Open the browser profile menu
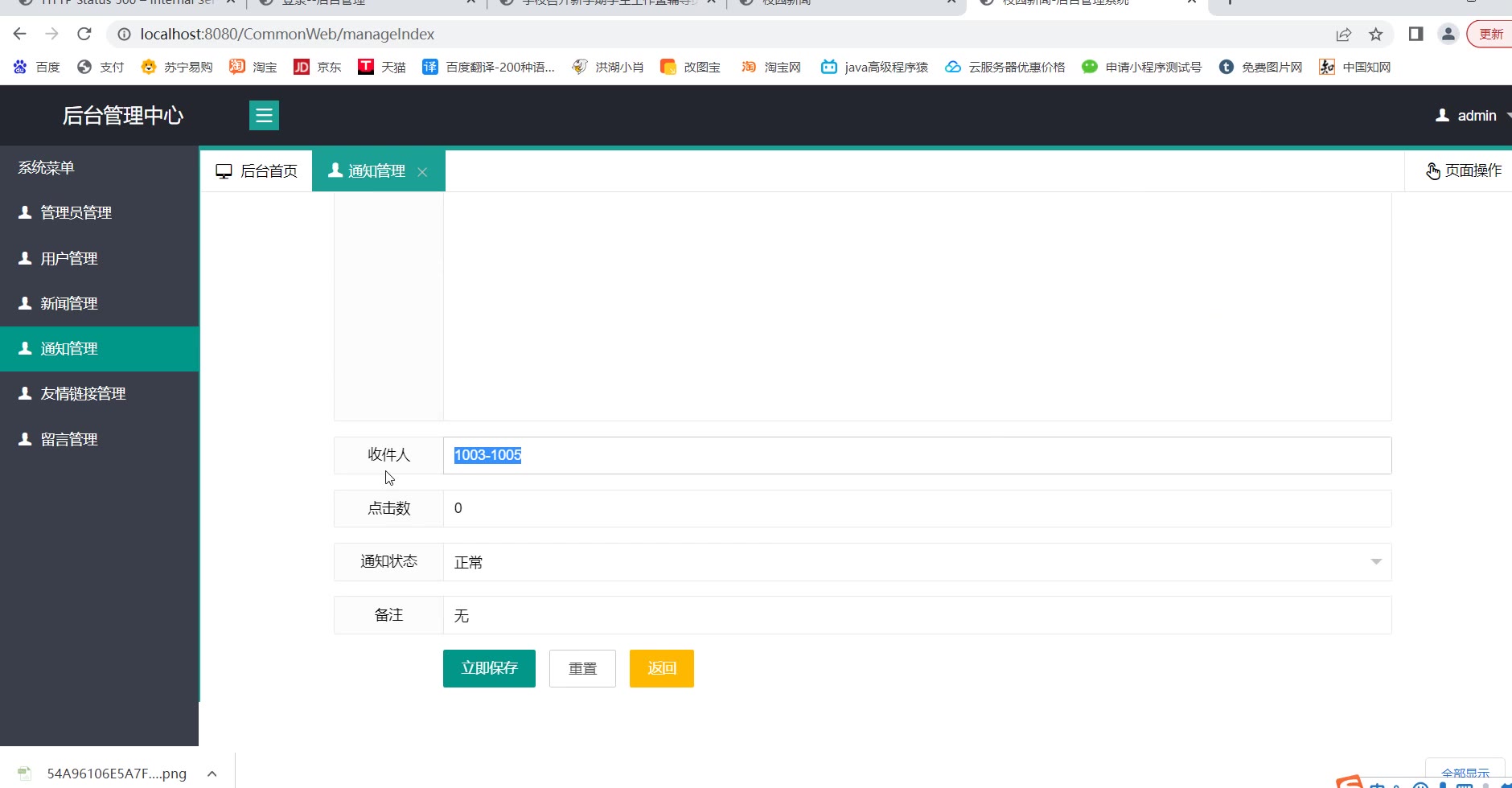 [x=1448, y=34]
